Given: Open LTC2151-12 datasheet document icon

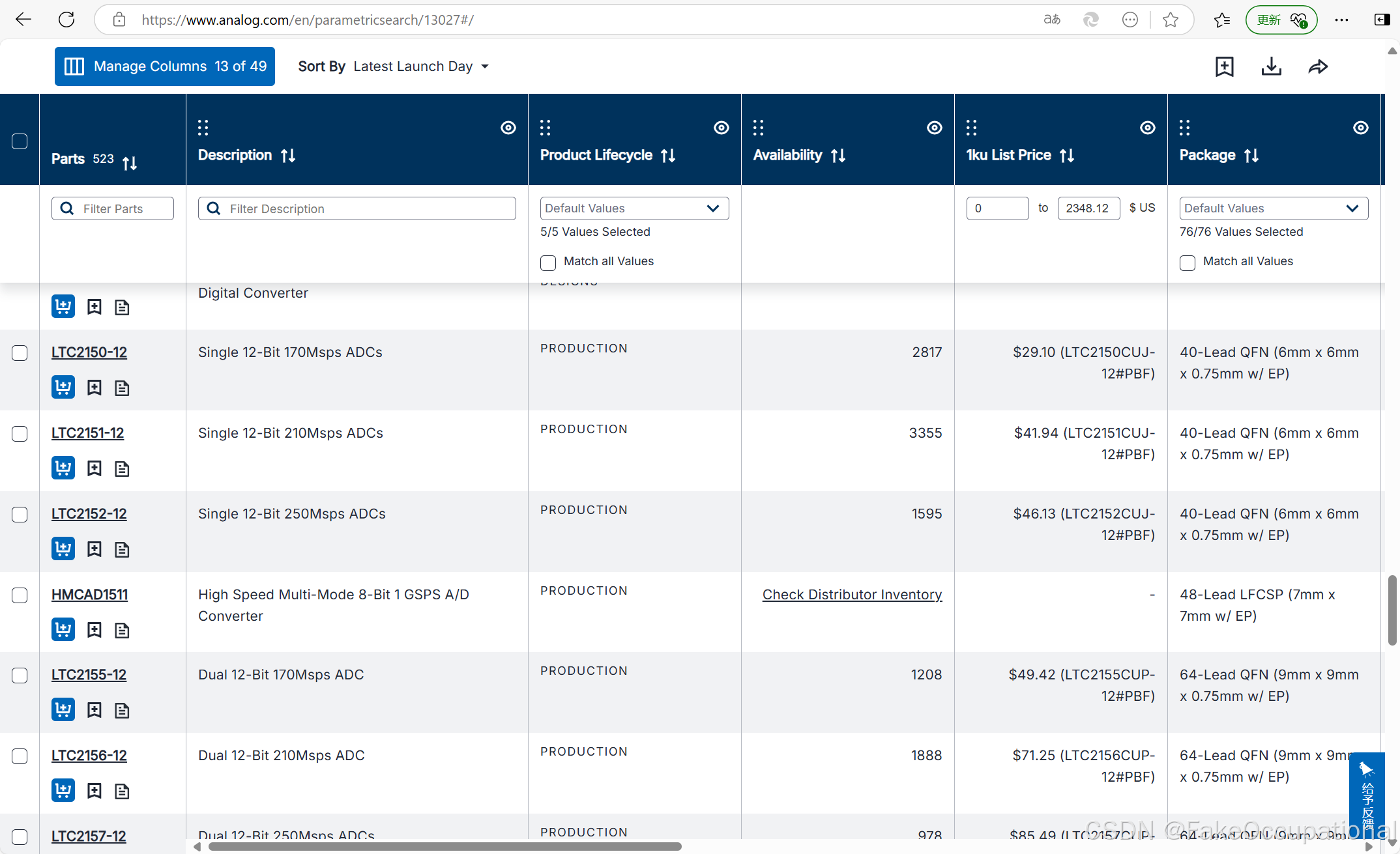Looking at the screenshot, I should (x=122, y=468).
